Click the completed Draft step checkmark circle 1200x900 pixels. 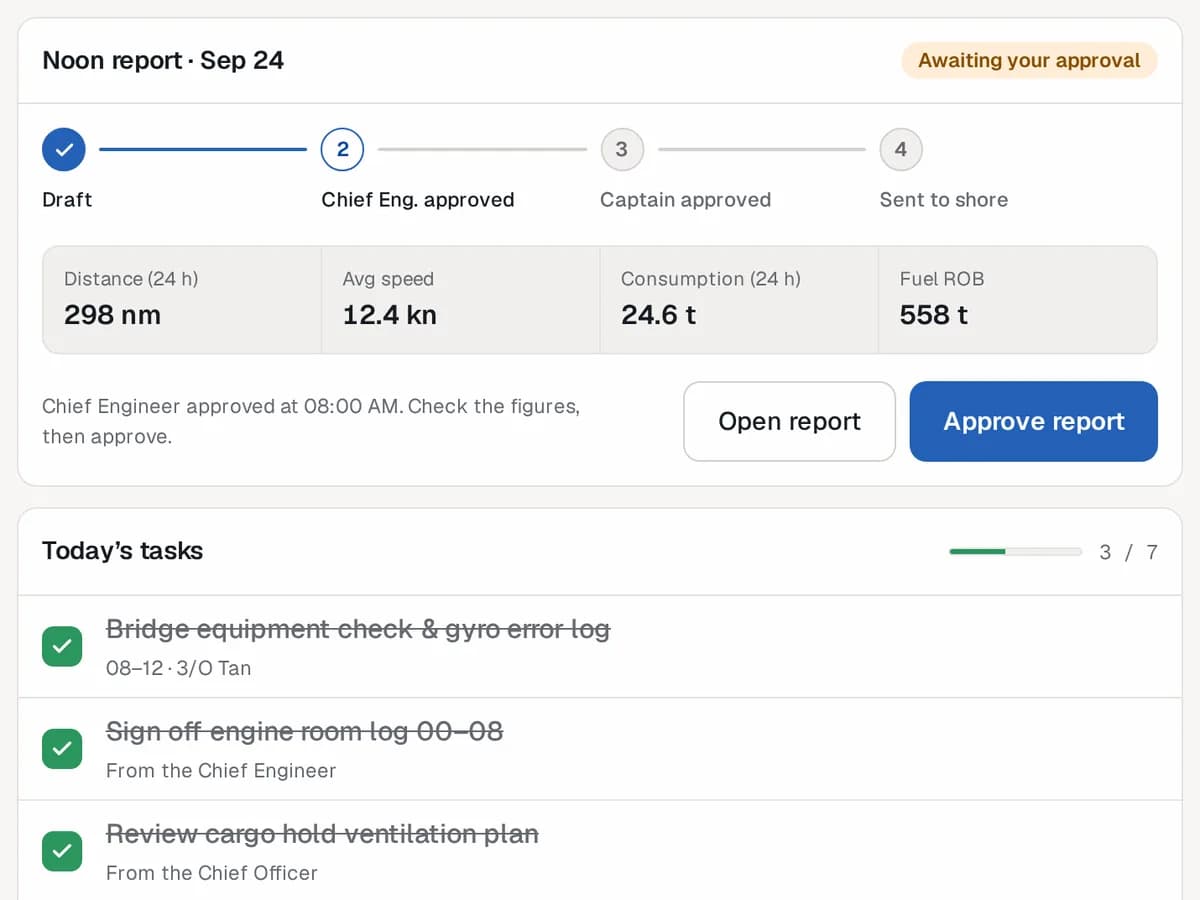pyautogui.click(x=64, y=150)
